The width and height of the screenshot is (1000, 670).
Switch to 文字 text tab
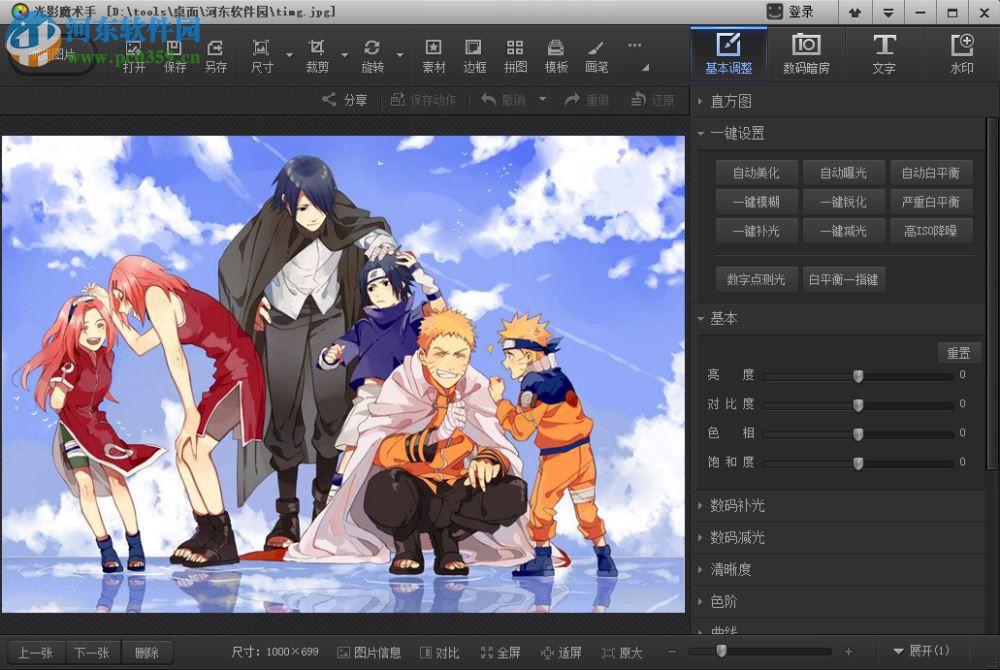click(x=884, y=54)
